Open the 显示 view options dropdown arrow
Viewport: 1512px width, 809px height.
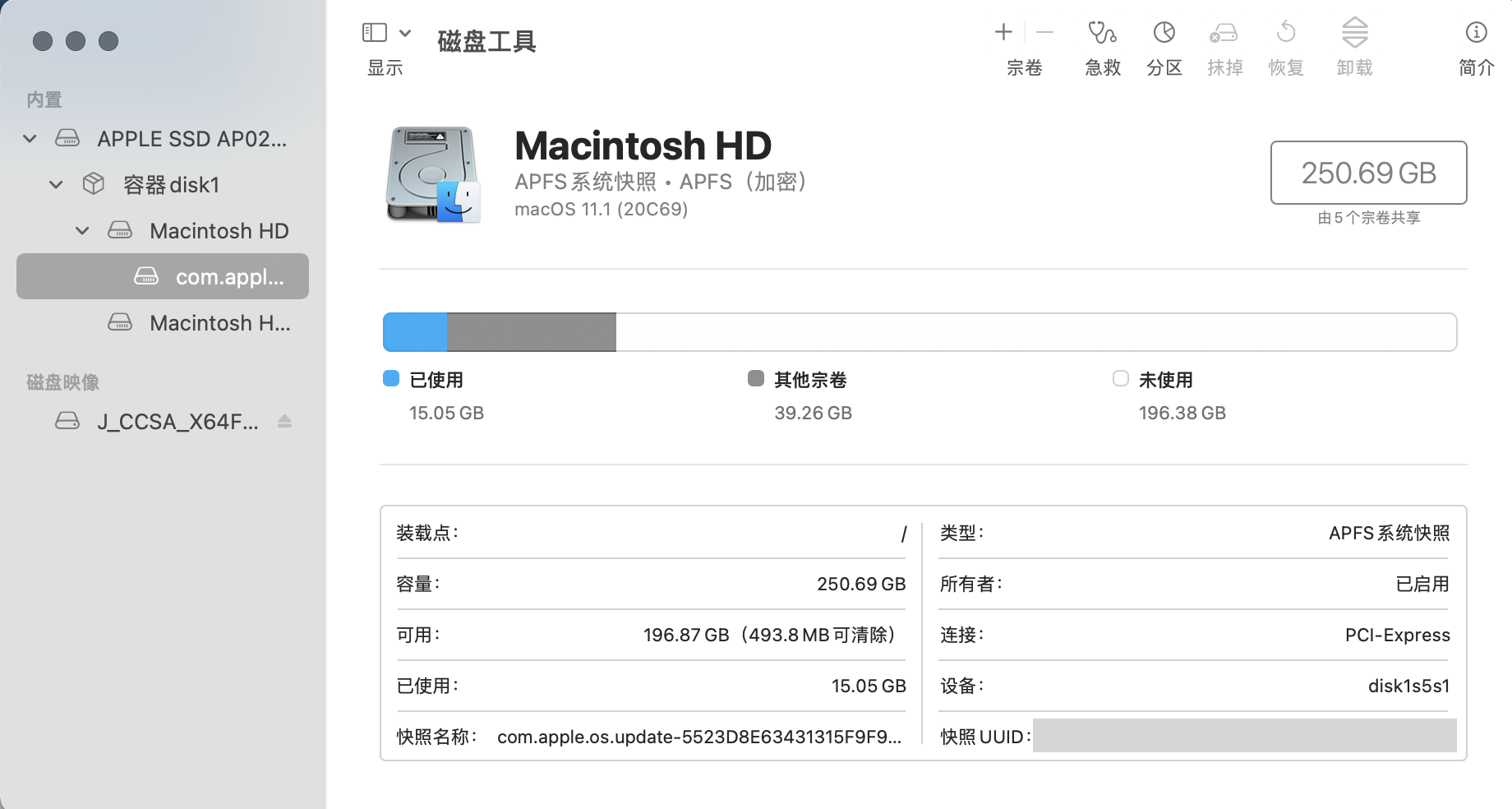(x=405, y=33)
